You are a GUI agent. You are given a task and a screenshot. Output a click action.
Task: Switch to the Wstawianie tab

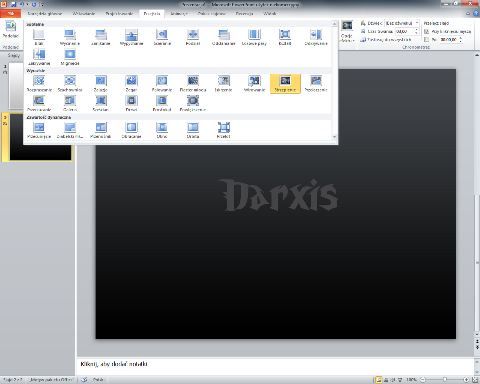84,14
